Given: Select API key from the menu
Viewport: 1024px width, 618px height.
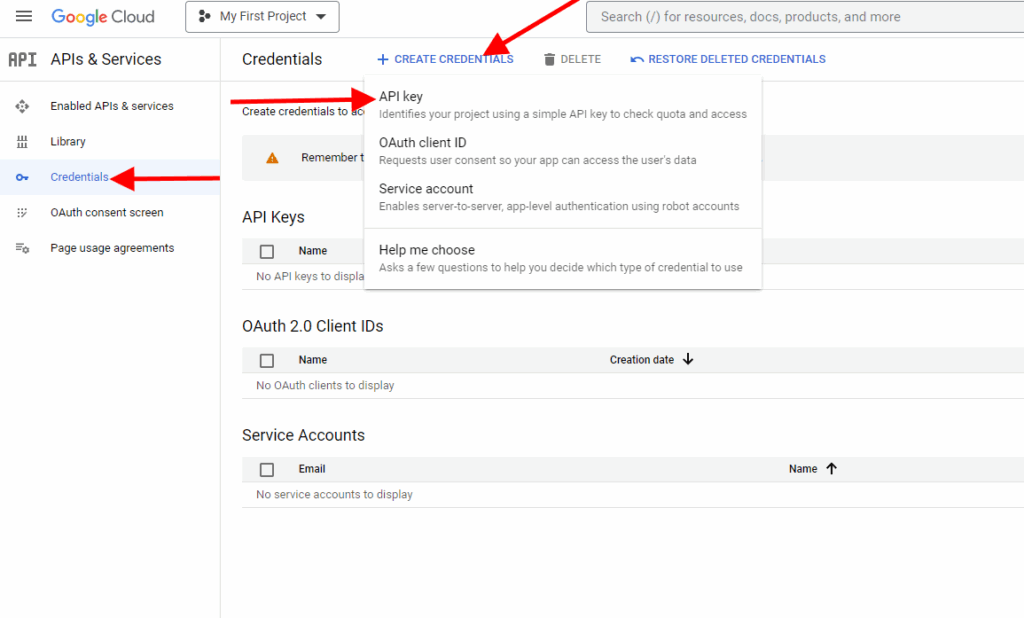Looking at the screenshot, I should coord(401,97).
